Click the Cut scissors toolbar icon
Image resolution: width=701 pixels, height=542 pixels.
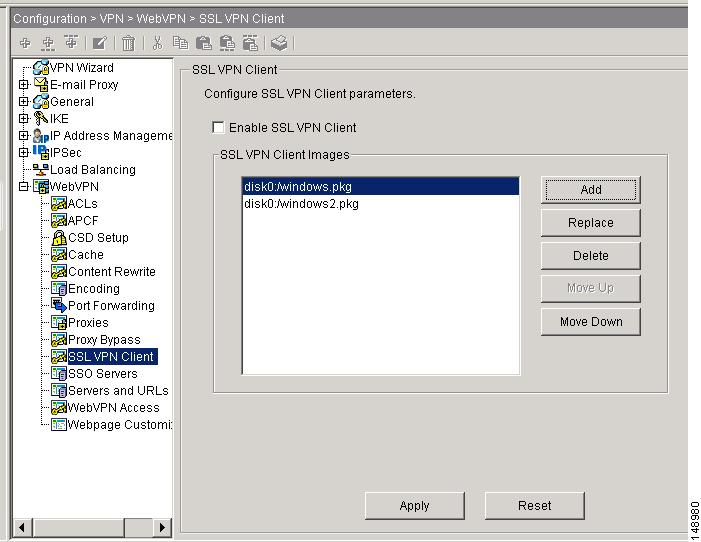[x=157, y=43]
